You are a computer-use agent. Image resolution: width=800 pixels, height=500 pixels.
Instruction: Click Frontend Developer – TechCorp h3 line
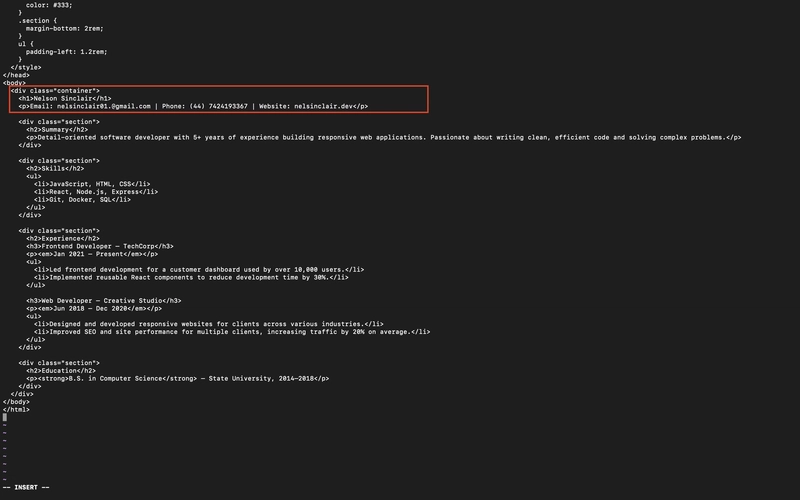(100, 246)
